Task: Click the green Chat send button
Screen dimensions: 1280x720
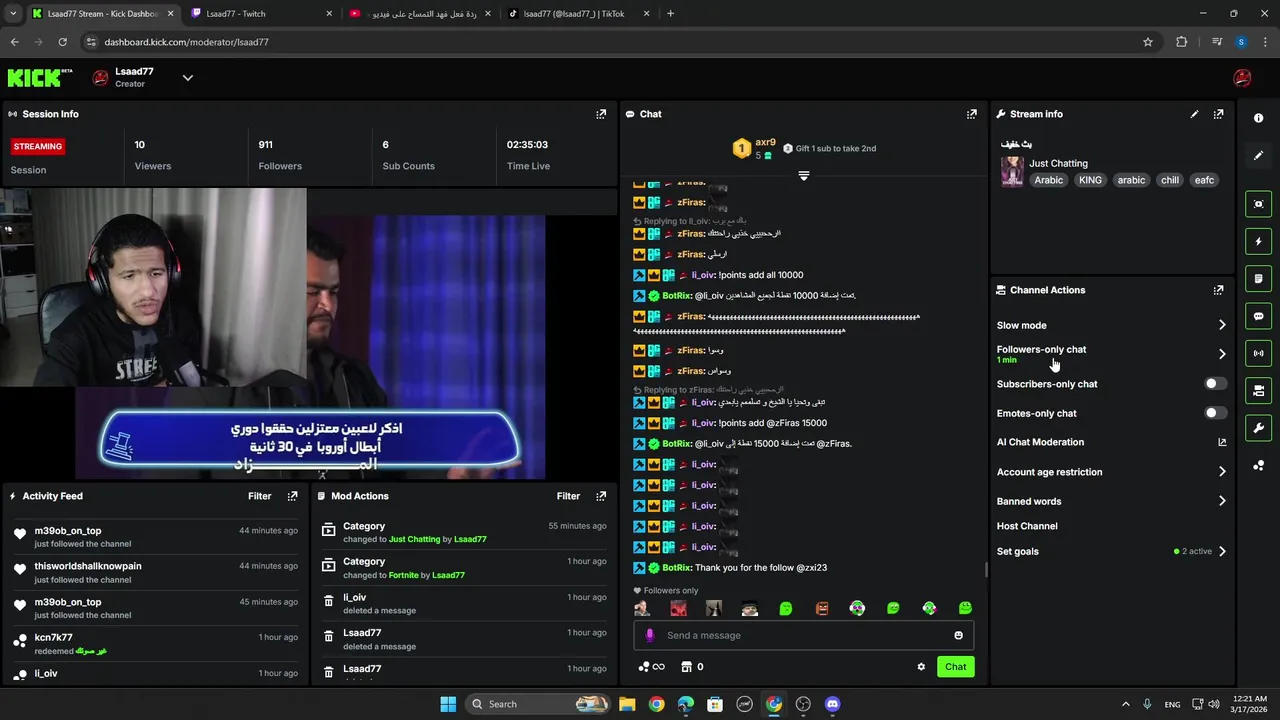Action: [x=955, y=667]
